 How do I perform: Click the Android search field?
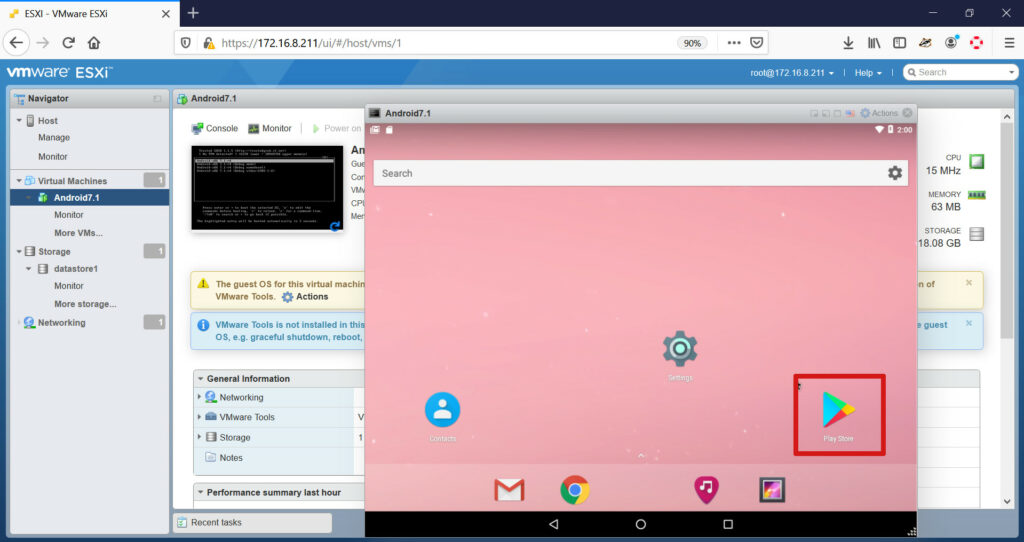tap(640, 173)
